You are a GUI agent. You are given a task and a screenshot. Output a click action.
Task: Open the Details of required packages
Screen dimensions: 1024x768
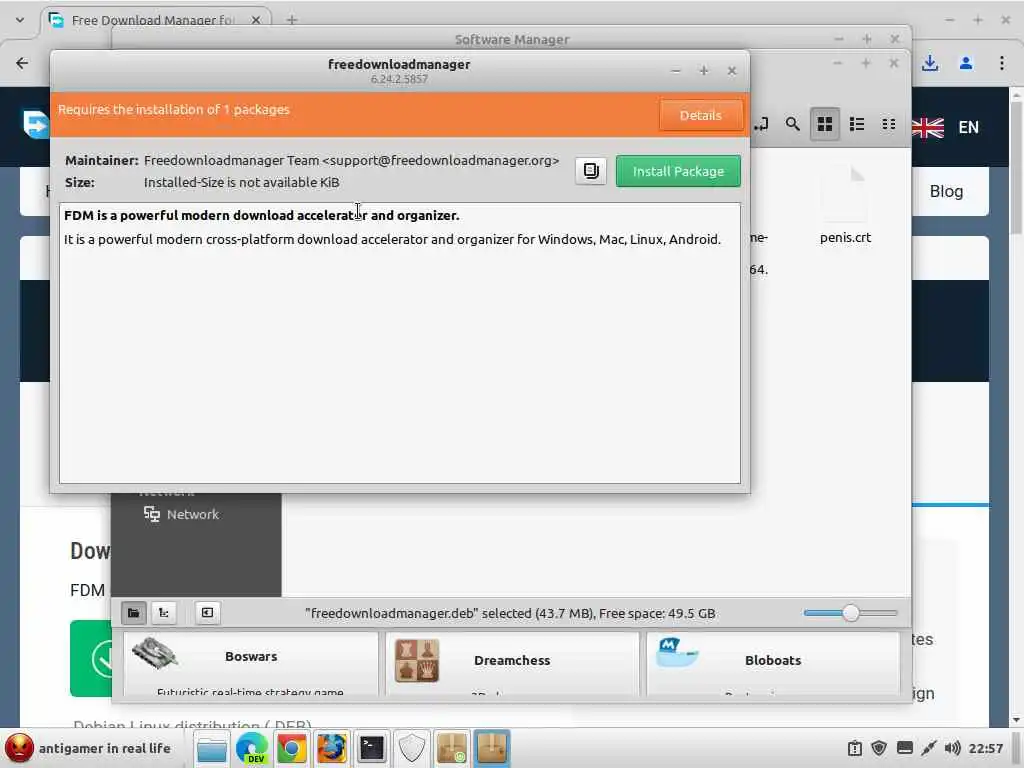700,116
